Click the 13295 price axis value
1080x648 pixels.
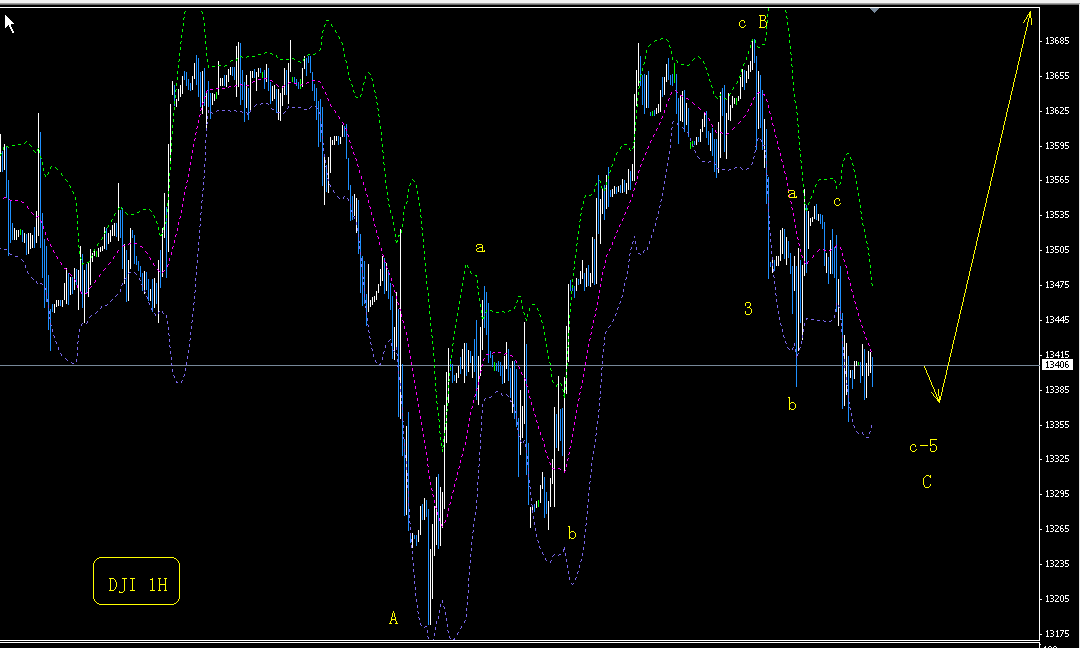[1057, 494]
